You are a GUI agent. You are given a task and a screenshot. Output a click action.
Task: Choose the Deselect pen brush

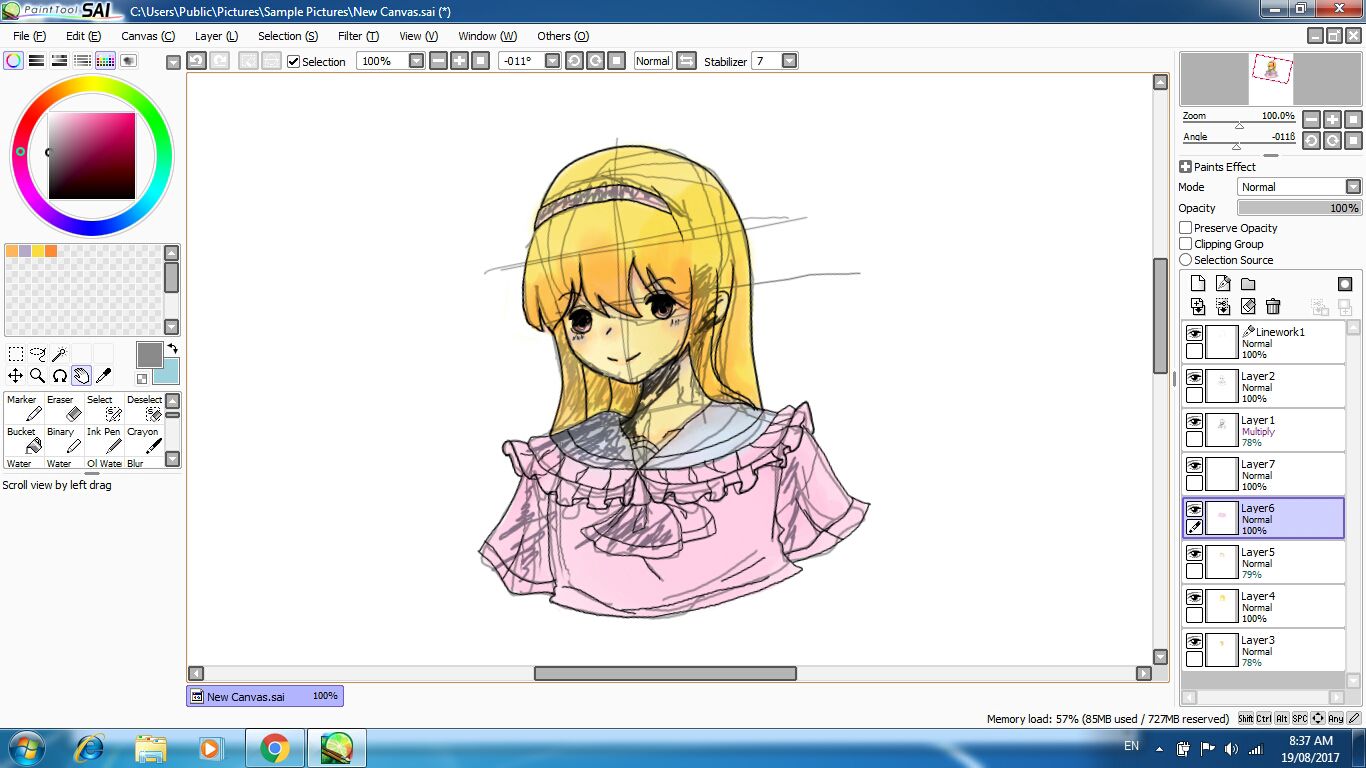pyautogui.click(x=144, y=408)
